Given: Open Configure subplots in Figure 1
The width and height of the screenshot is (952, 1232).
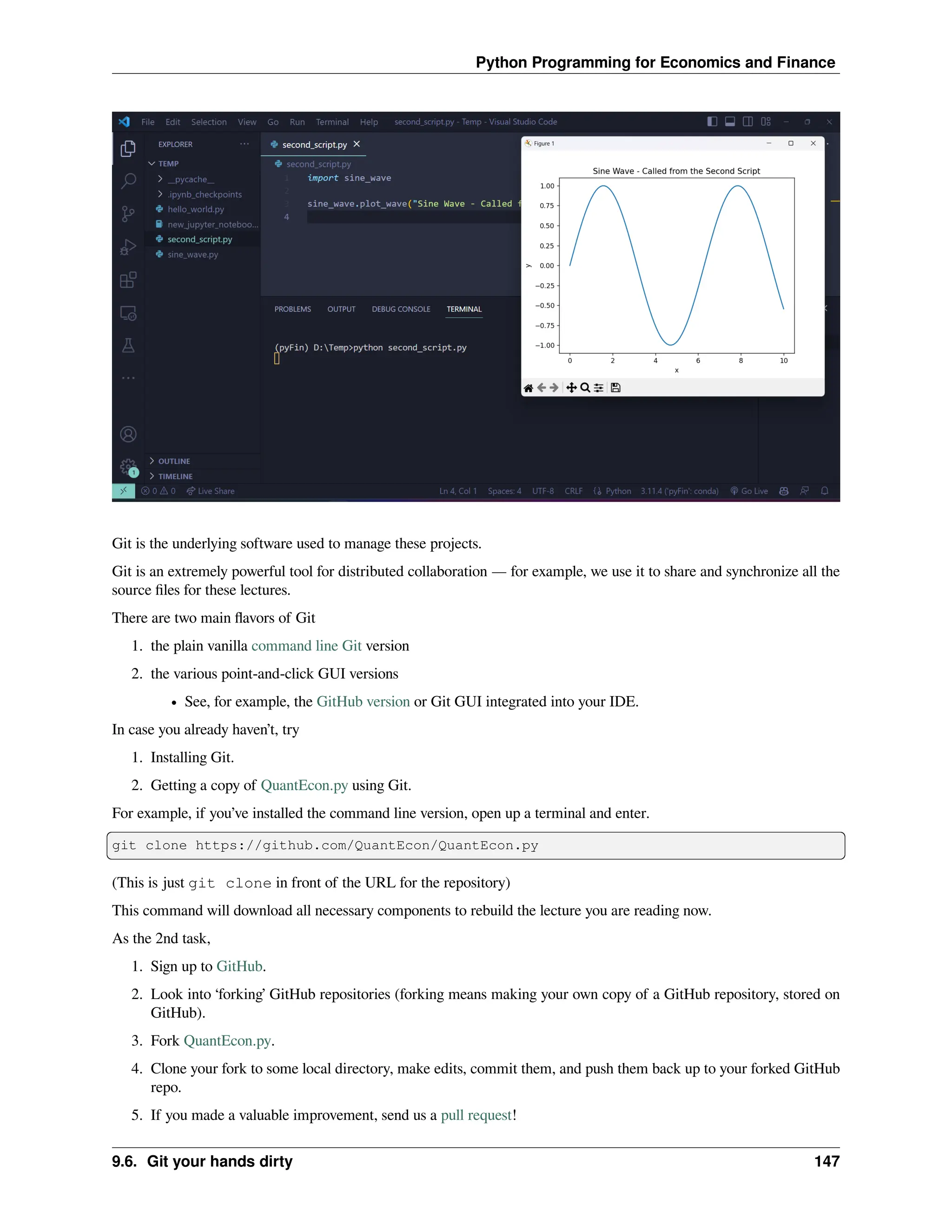Looking at the screenshot, I should click(x=598, y=388).
